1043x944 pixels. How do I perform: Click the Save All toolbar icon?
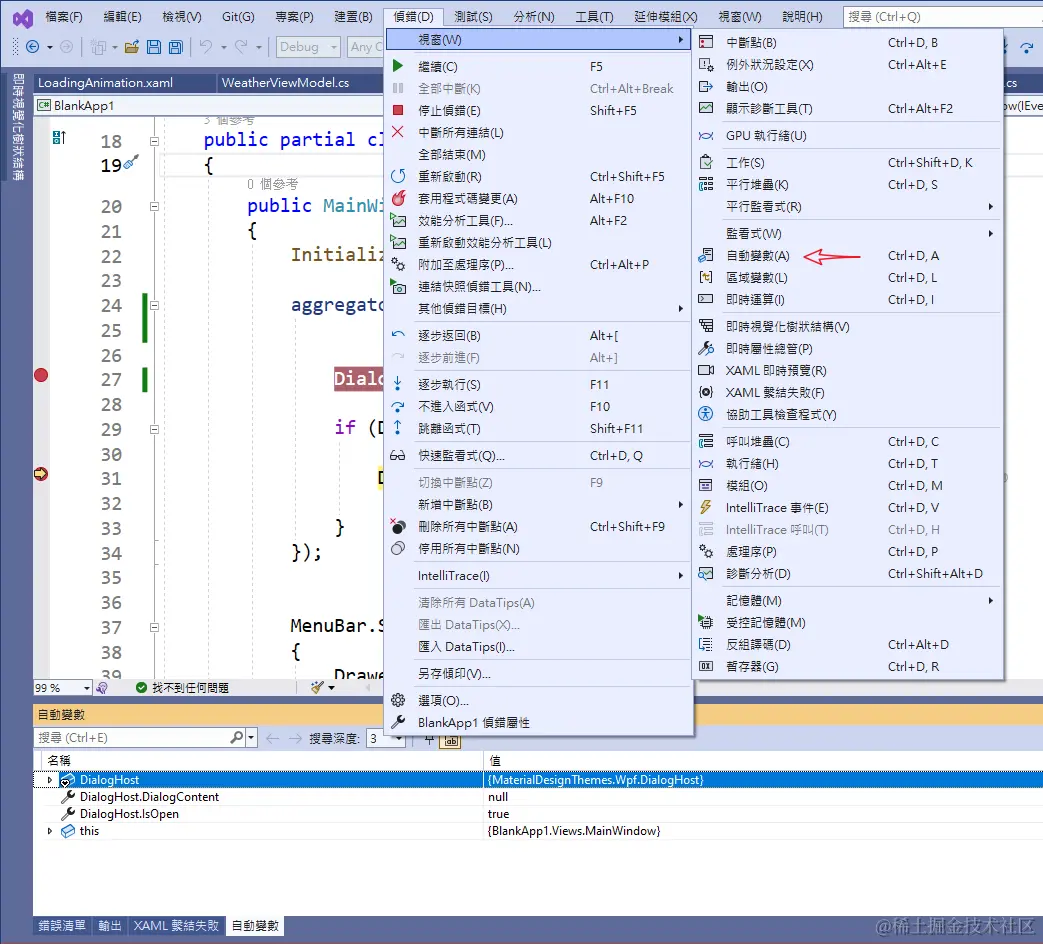[176, 47]
